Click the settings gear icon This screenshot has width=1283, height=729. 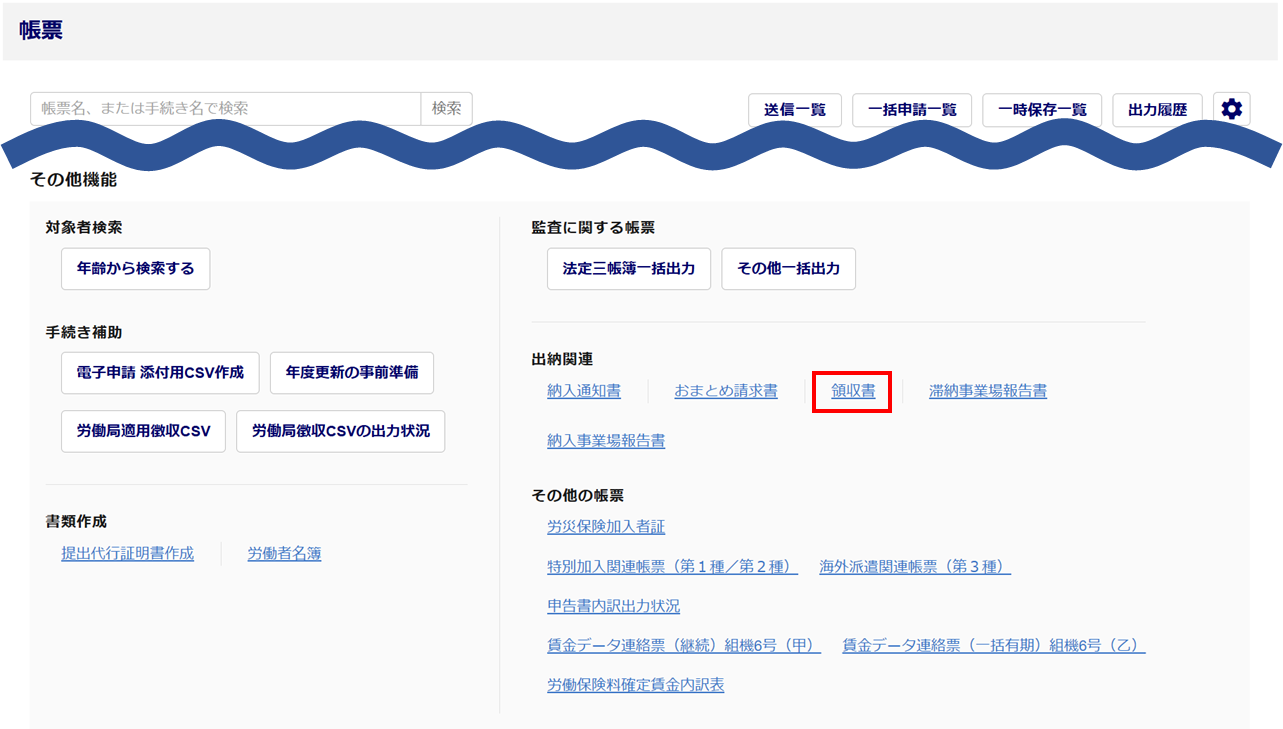pos(1231,109)
